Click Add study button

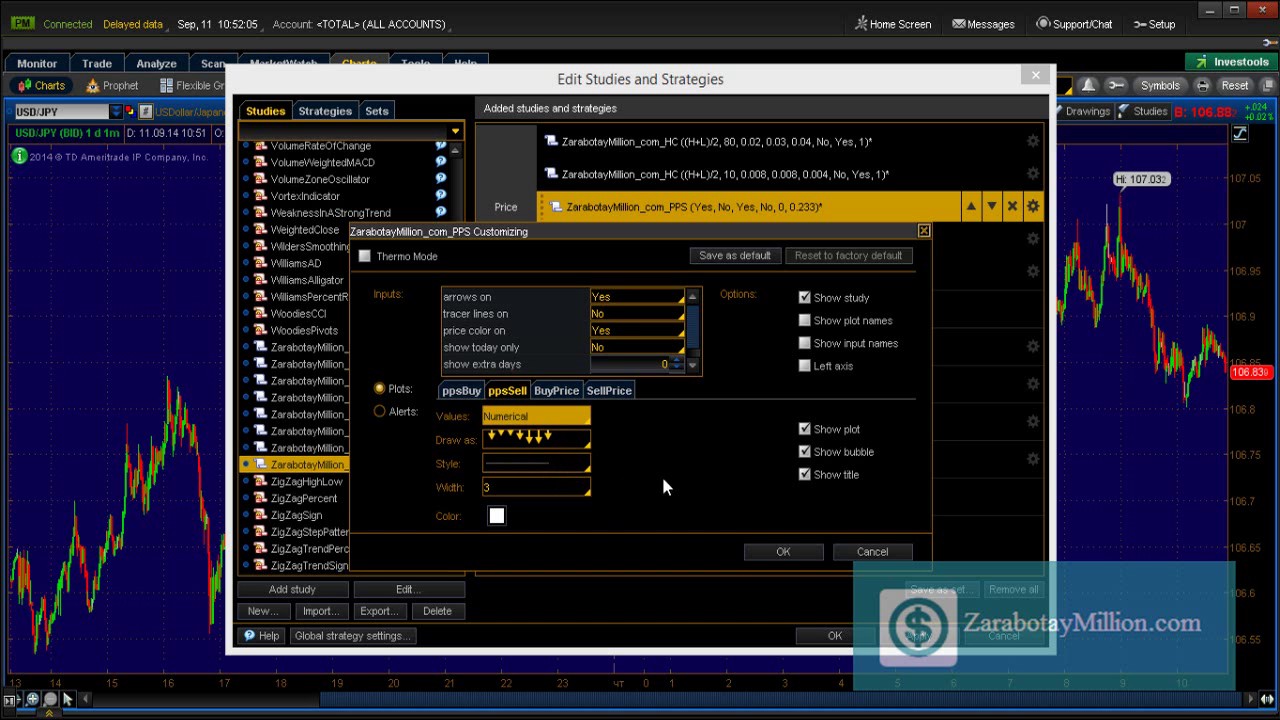pos(292,590)
